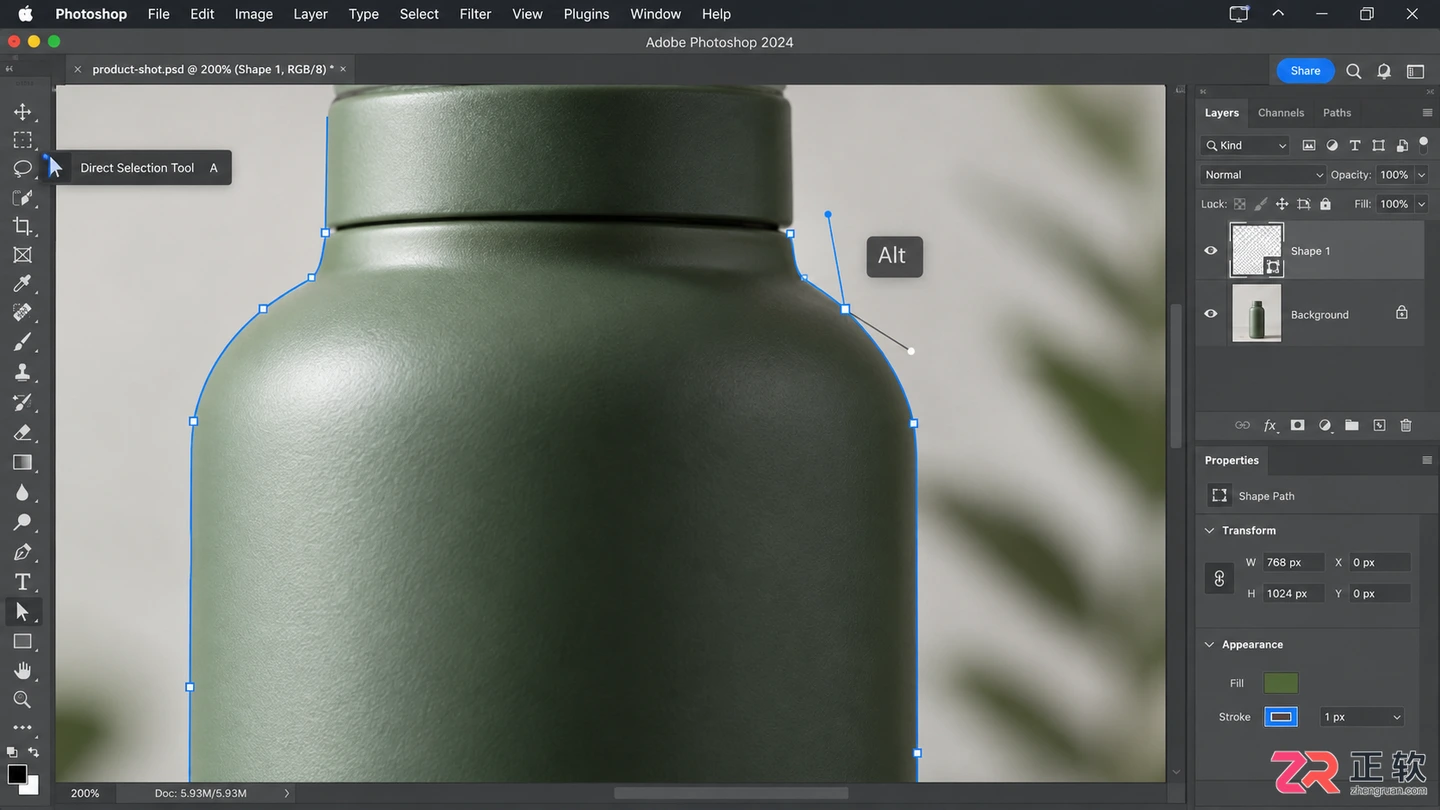
Task: Select the Zoom tool
Action: (22, 699)
